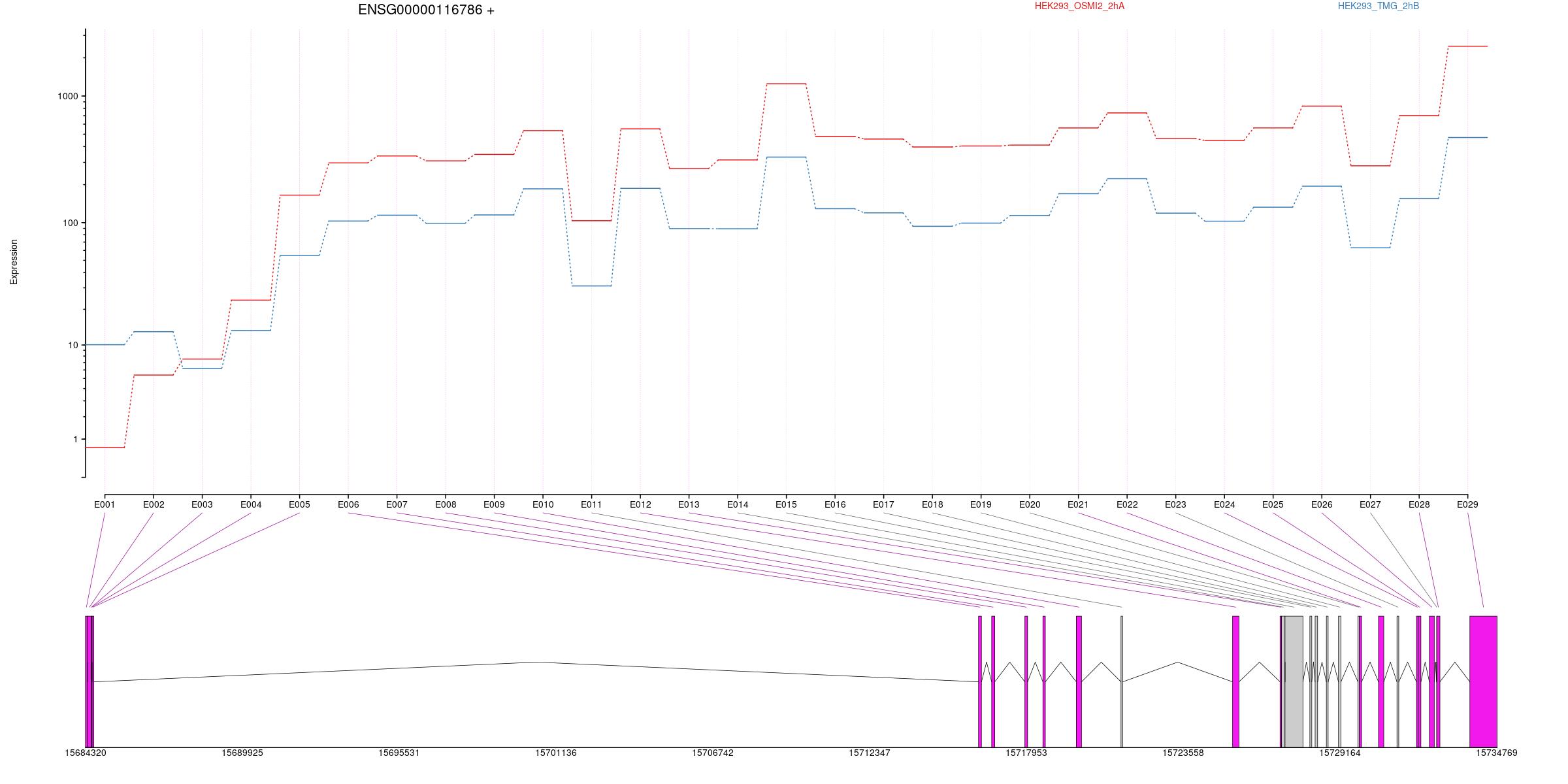Click exon label E014
The height and width of the screenshot is (784, 1568).
[x=738, y=505]
